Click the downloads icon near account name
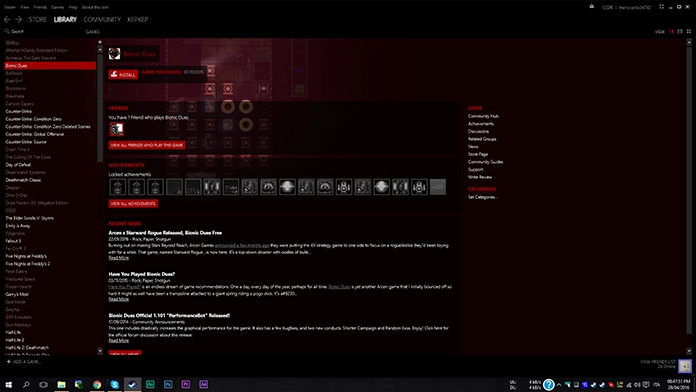The width and height of the screenshot is (696, 392). pos(592,7)
